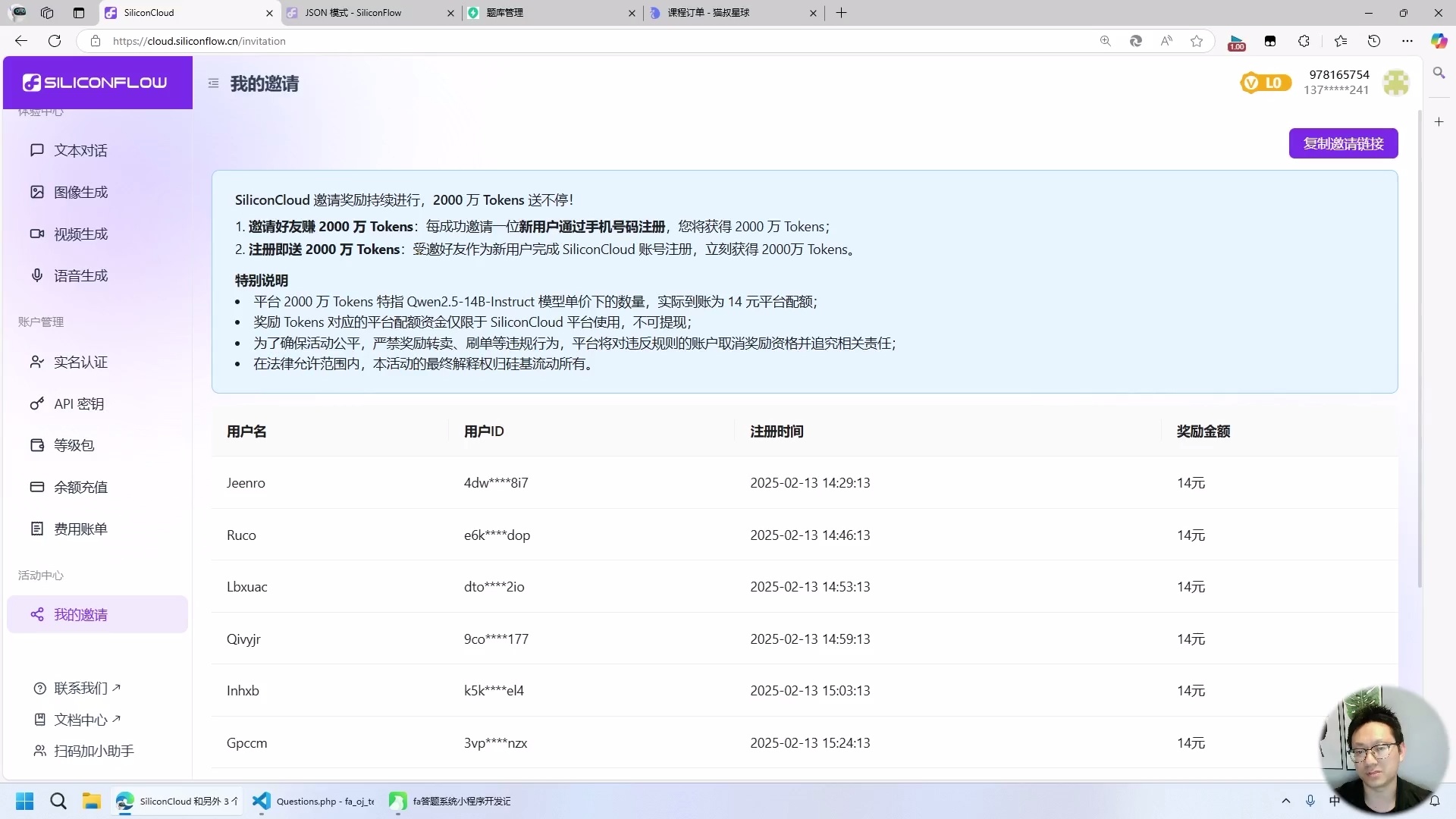The height and width of the screenshot is (819, 1456).
Task: Open 文本对话 in the sidebar
Action: coord(97,150)
